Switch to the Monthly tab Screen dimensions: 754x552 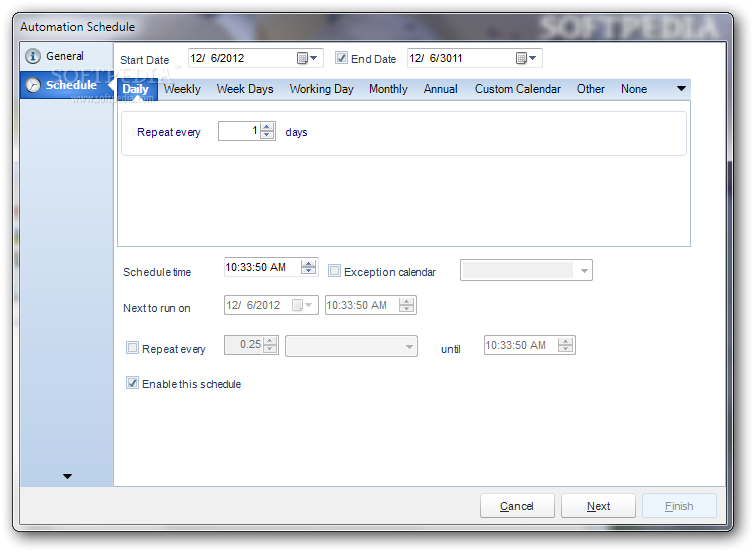coord(388,89)
